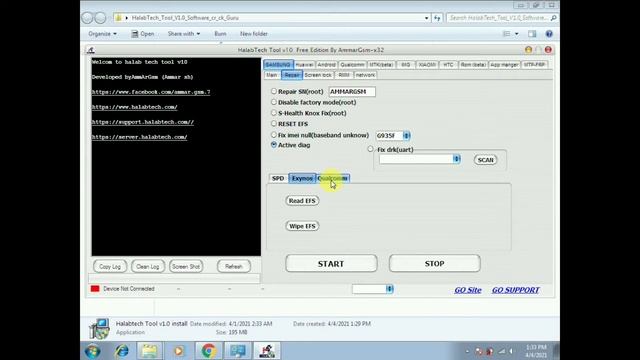The image size is (640, 360).
Task: Toggle the Active diag radio button
Action: [x=273, y=145]
